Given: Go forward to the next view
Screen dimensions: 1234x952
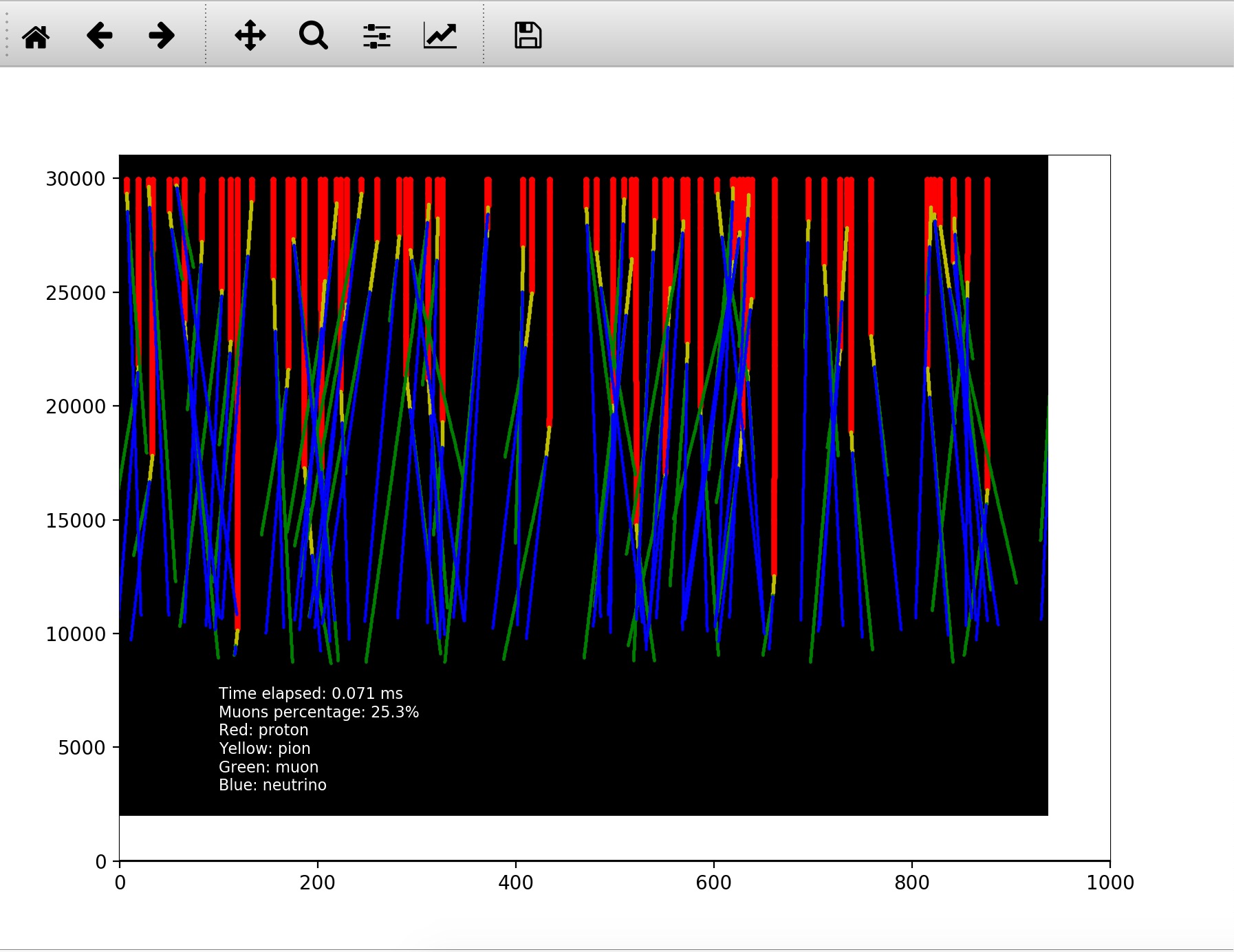Looking at the screenshot, I should (x=162, y=36).
